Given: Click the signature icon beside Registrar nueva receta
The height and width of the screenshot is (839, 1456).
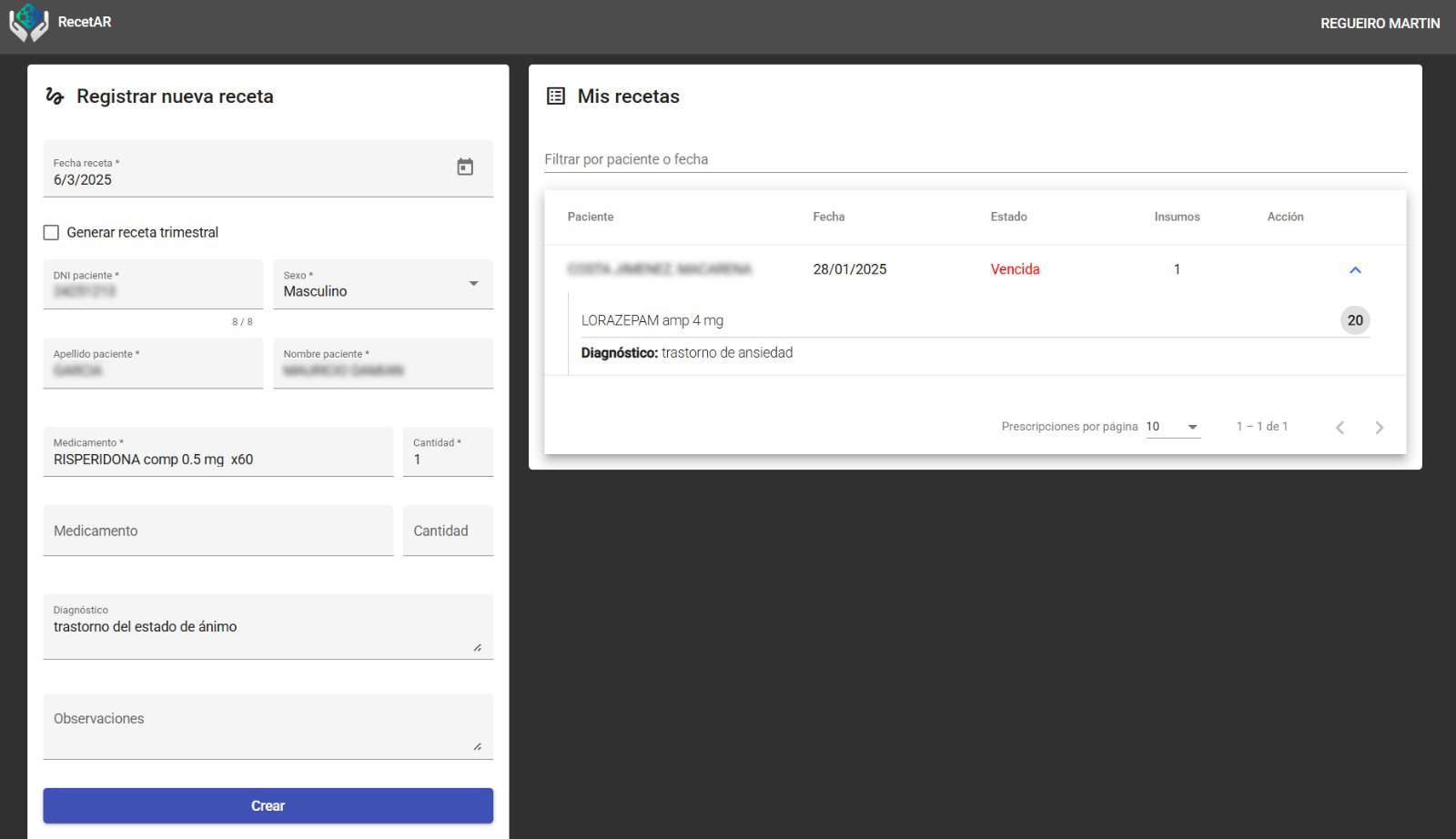Looking at the screenshot, I should coord(55,96).
